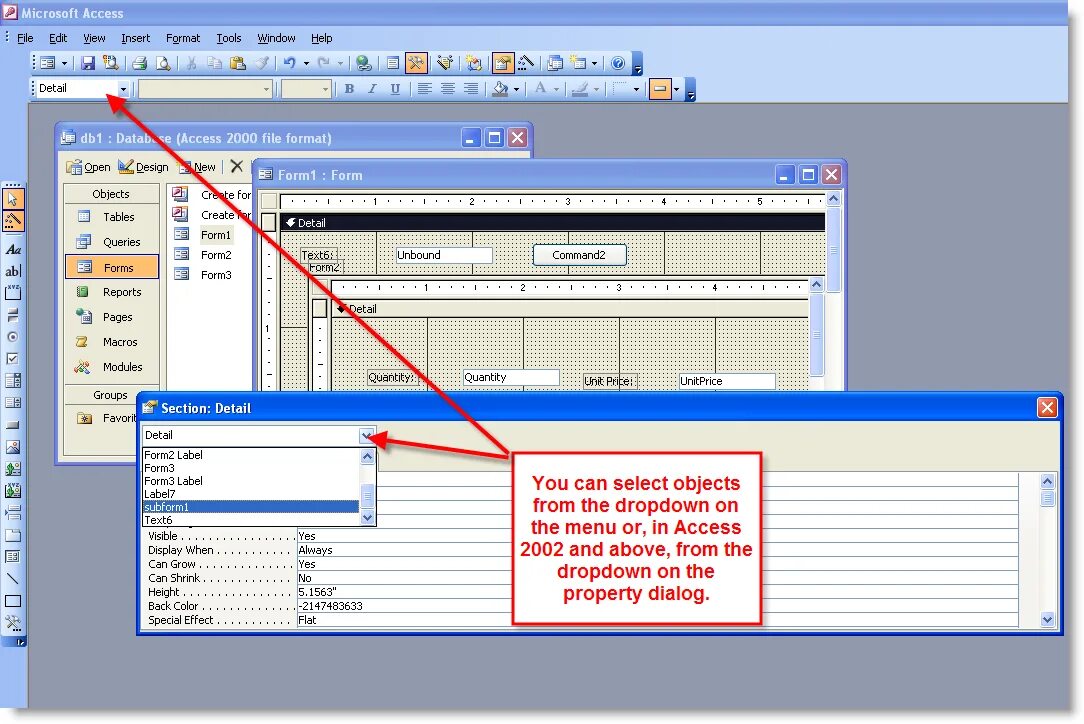Select the Label tool in toolbox

[13, 249]
